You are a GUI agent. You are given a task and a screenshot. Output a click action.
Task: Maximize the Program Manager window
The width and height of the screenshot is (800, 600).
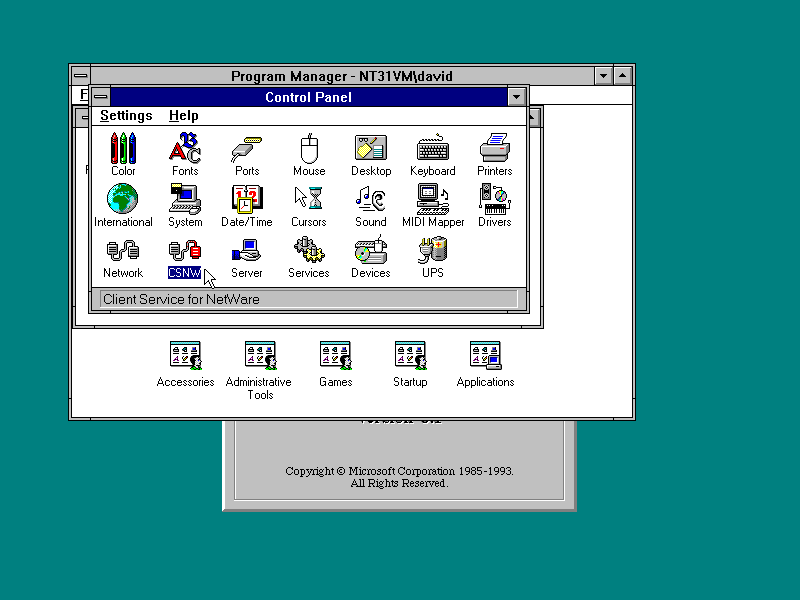(x=623, y=76)
